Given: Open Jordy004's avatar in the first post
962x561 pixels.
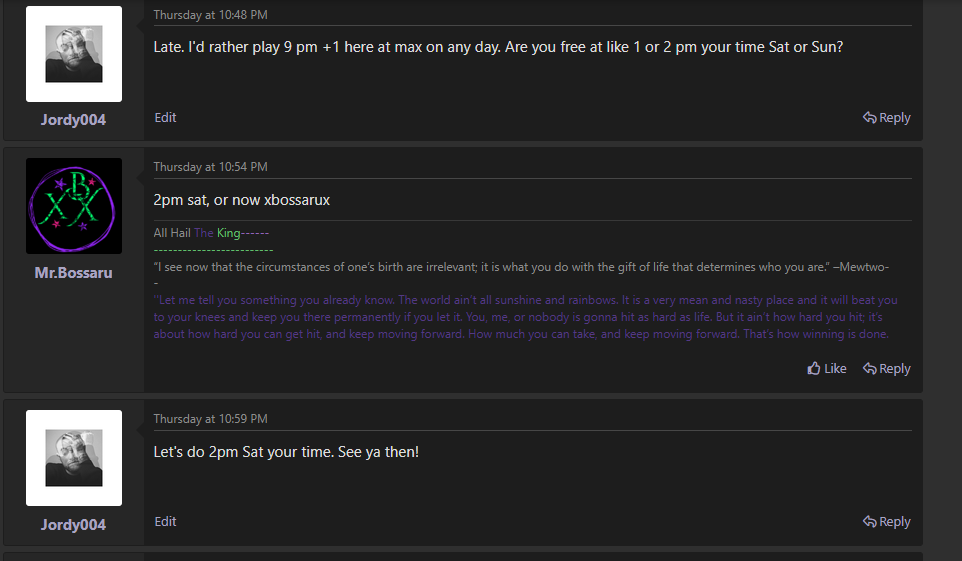Looking at the screenshot, I should tap(74, 54).
